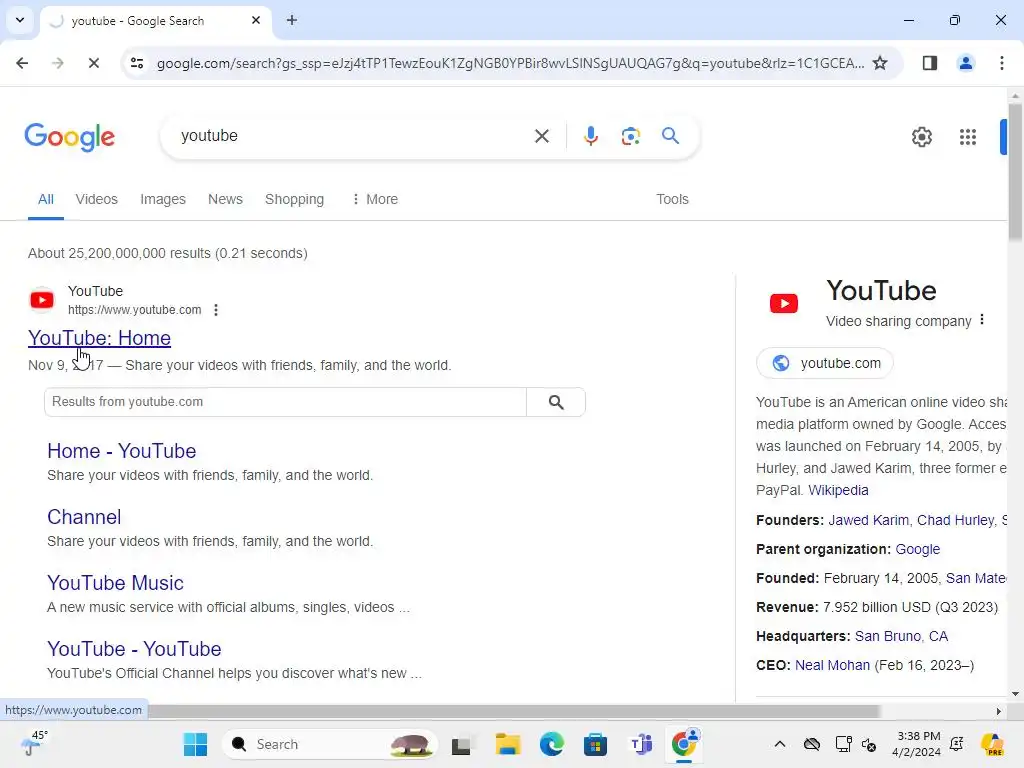Search within youtube.com results magnifier button

pos(556,402)
